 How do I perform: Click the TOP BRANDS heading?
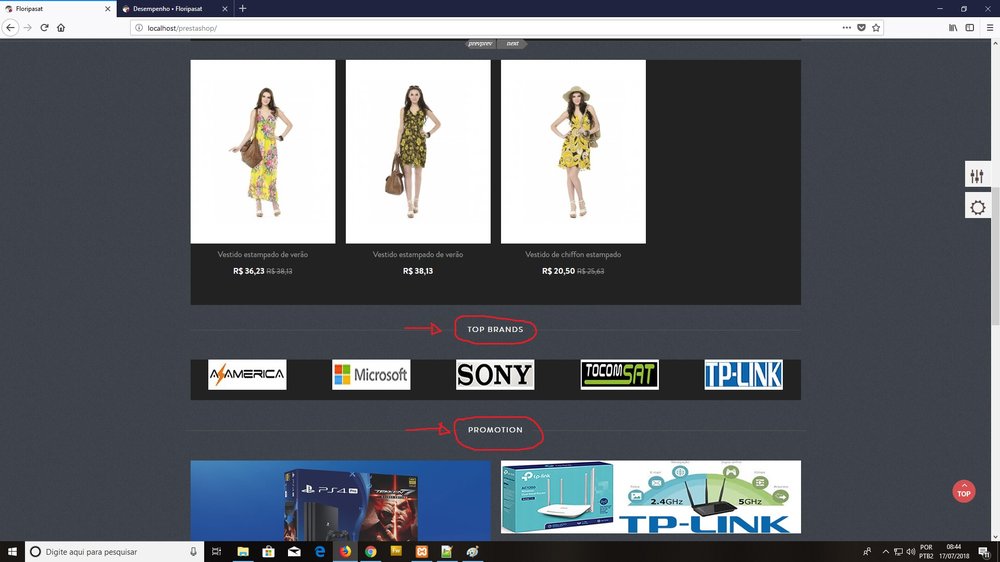[x=495, y=330]
